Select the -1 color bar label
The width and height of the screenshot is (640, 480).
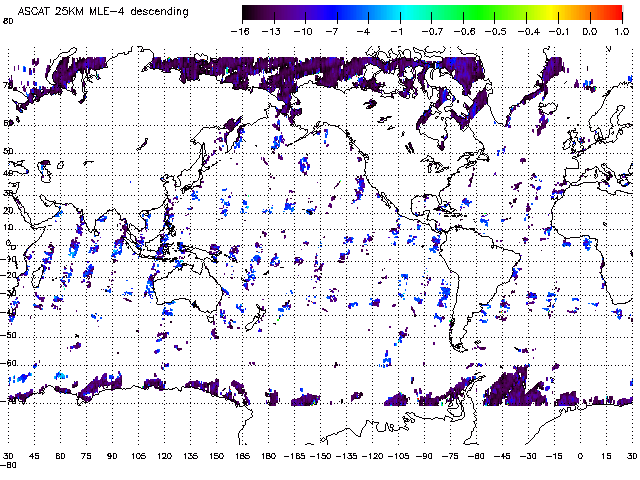click(x=395, y=32)
